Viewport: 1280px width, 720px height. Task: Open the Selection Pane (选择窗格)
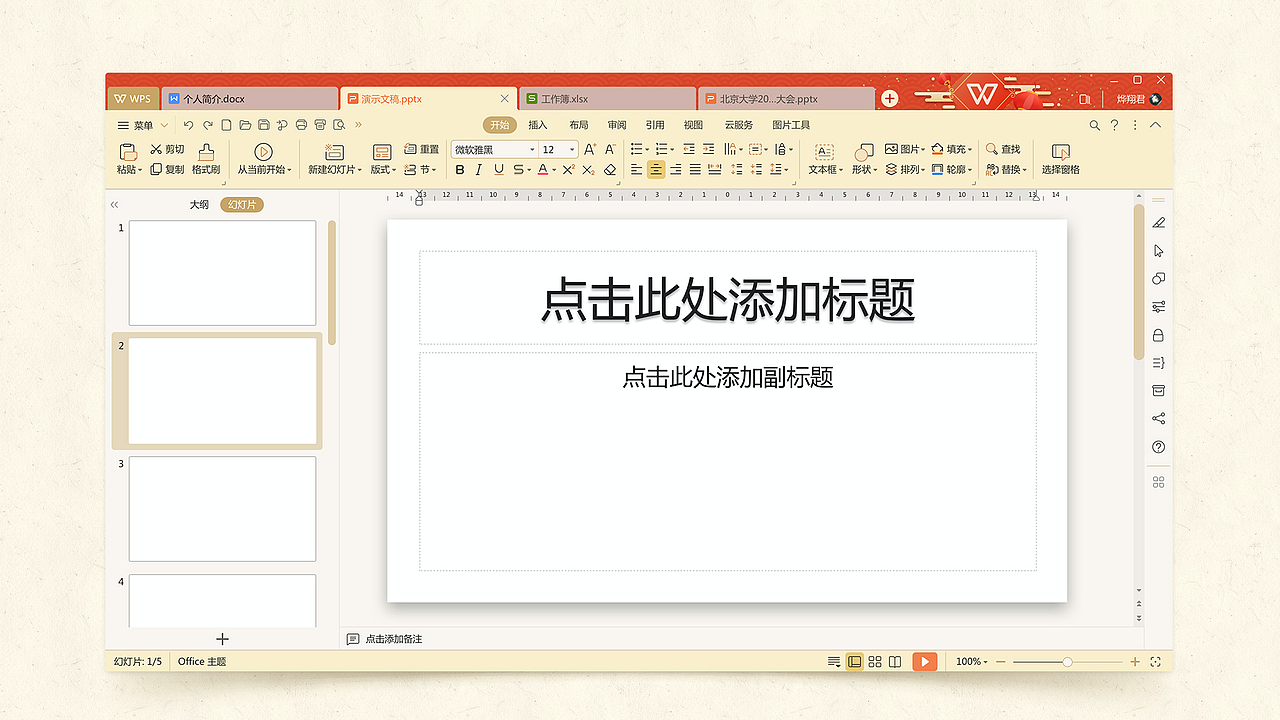tap(1061, 159)
